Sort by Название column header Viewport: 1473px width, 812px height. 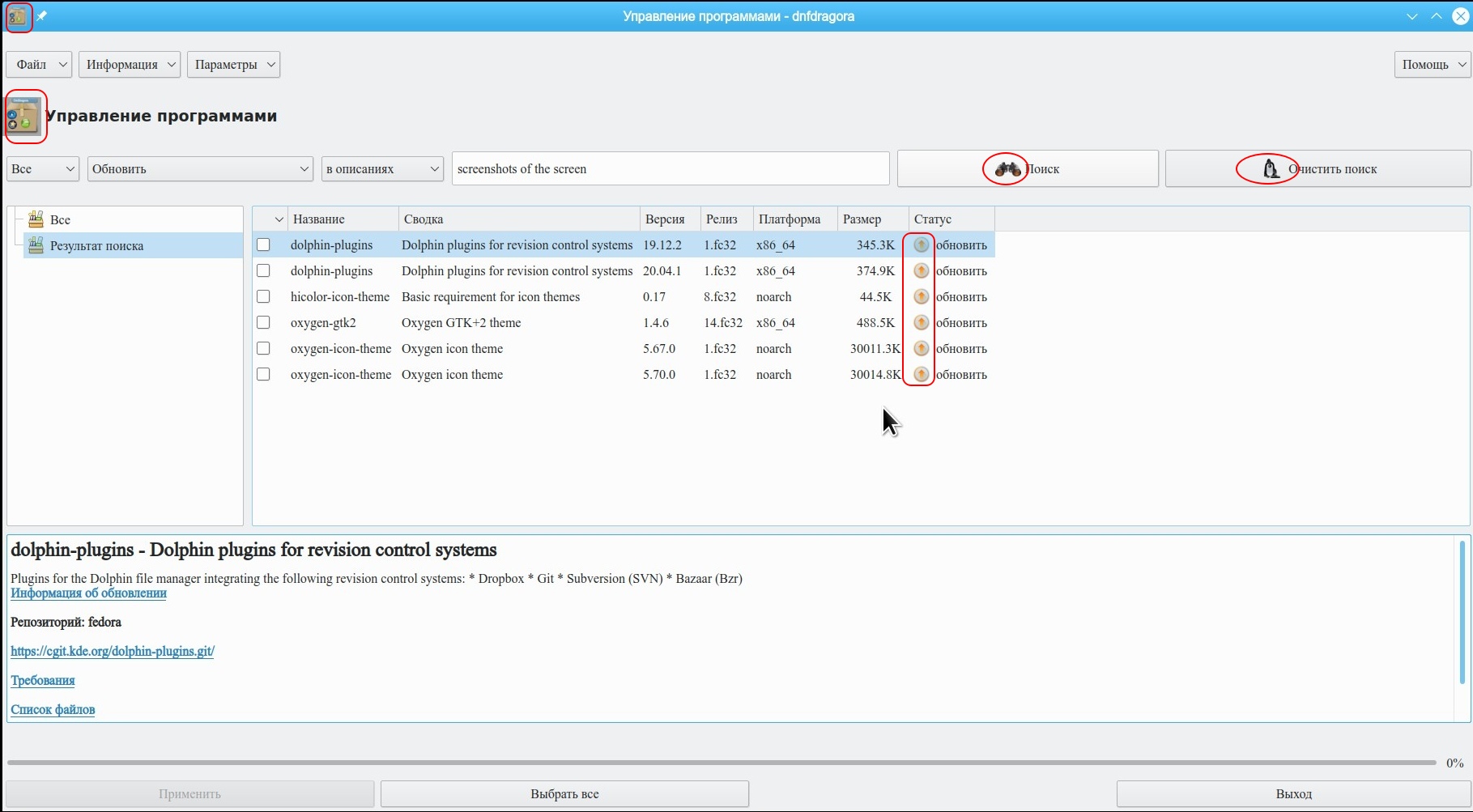tap(343, 219)
